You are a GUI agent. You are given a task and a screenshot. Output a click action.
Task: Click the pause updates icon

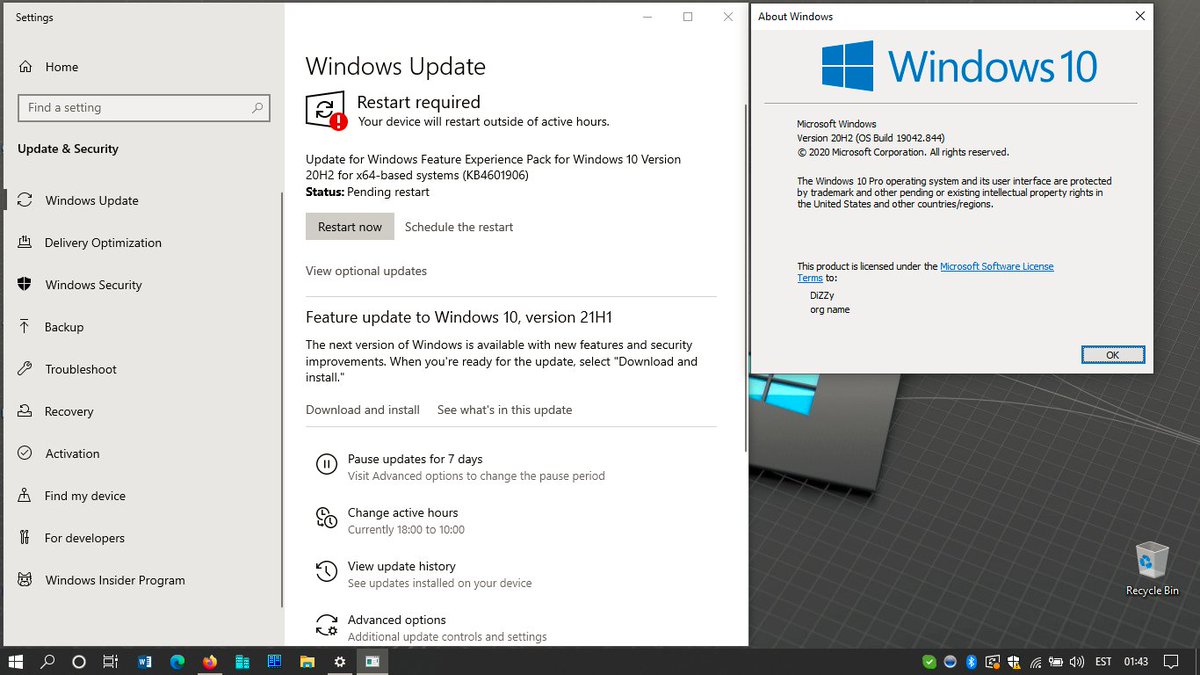point(326,464)
